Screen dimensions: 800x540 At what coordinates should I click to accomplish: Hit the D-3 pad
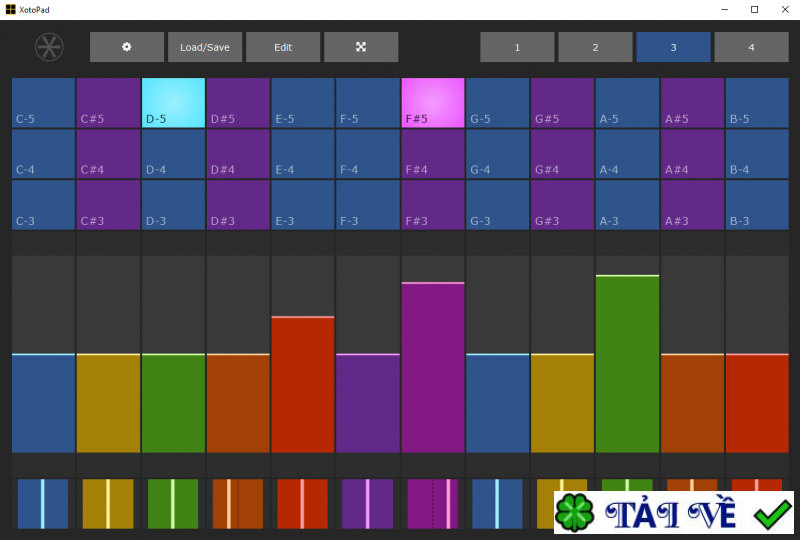click(173, 205)
